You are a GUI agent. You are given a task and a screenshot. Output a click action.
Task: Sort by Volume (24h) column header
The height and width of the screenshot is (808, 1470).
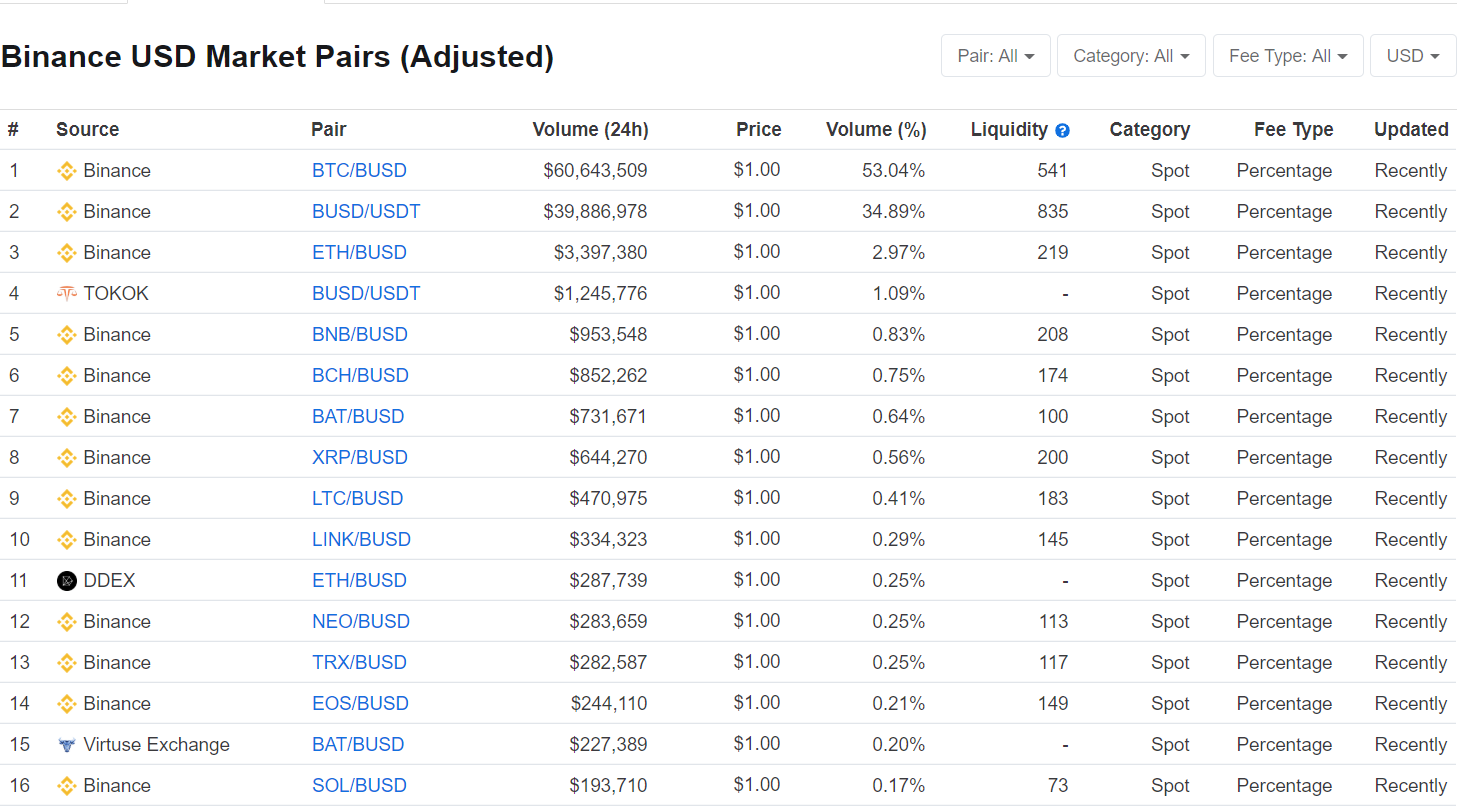pyautogui.click(x=590, y=130)
